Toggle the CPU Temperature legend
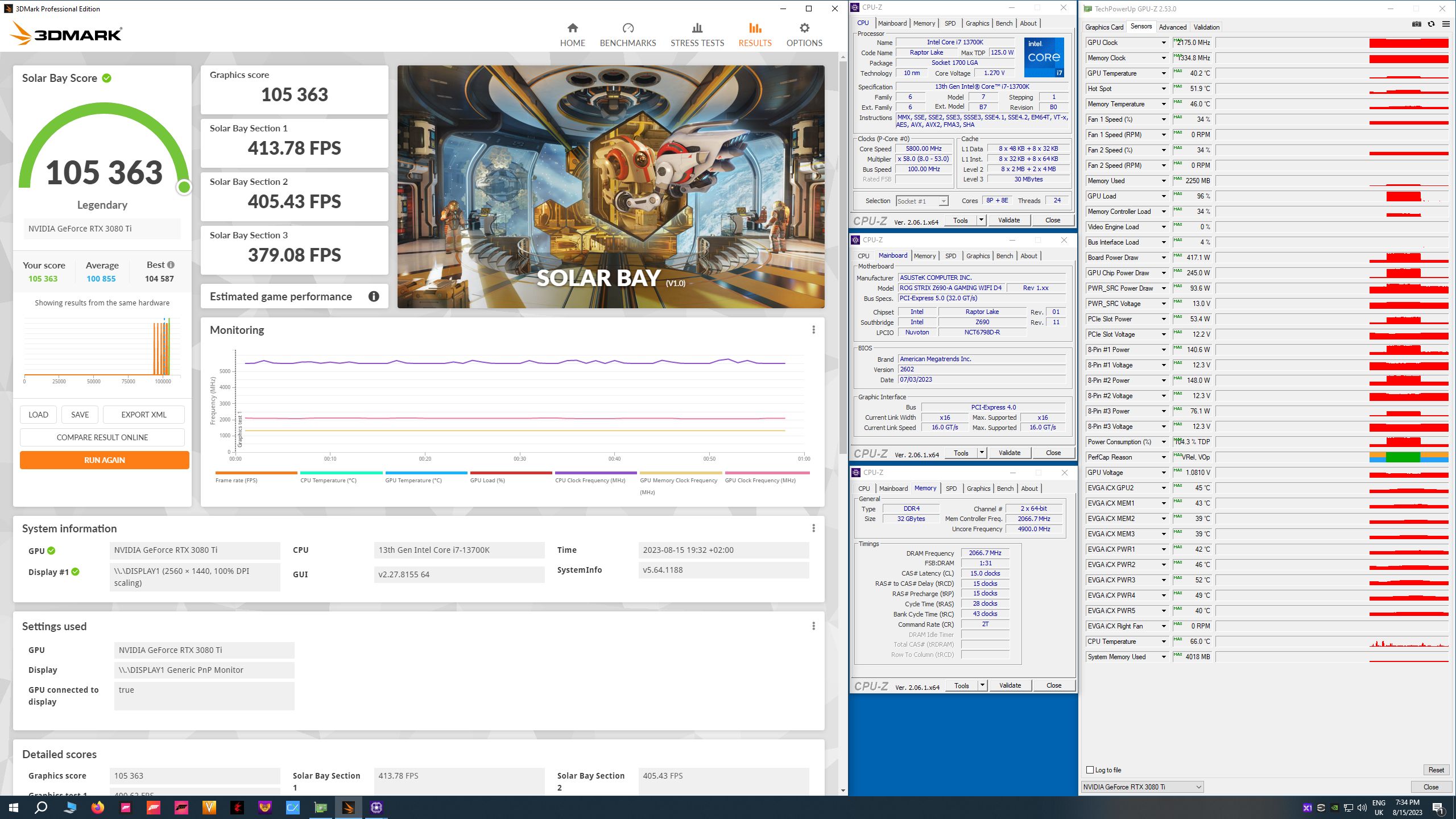Screen dimensions: 1456x819 [341, 478]
